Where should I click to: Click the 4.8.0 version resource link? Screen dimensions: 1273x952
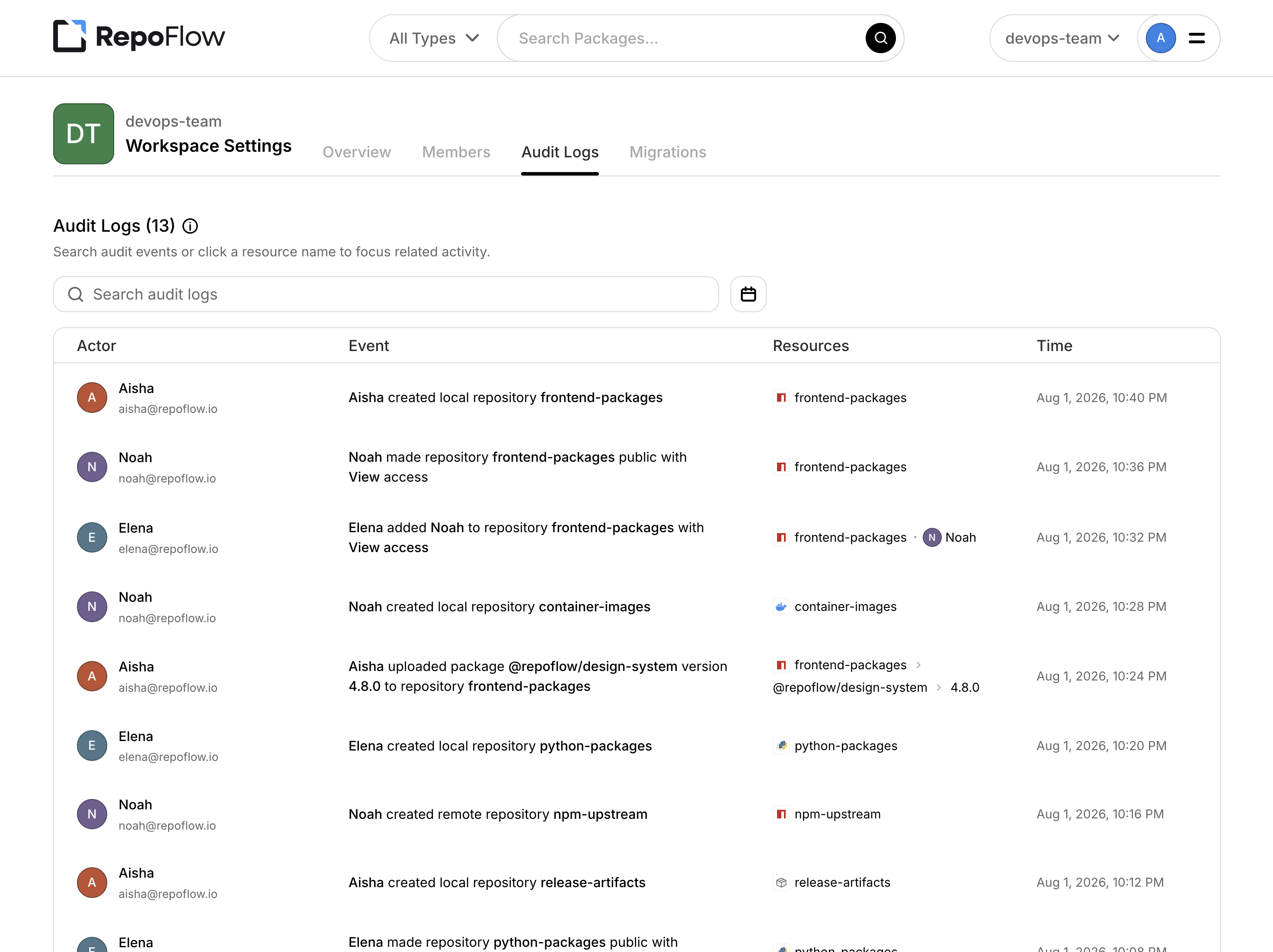click(x=965, y=687)
